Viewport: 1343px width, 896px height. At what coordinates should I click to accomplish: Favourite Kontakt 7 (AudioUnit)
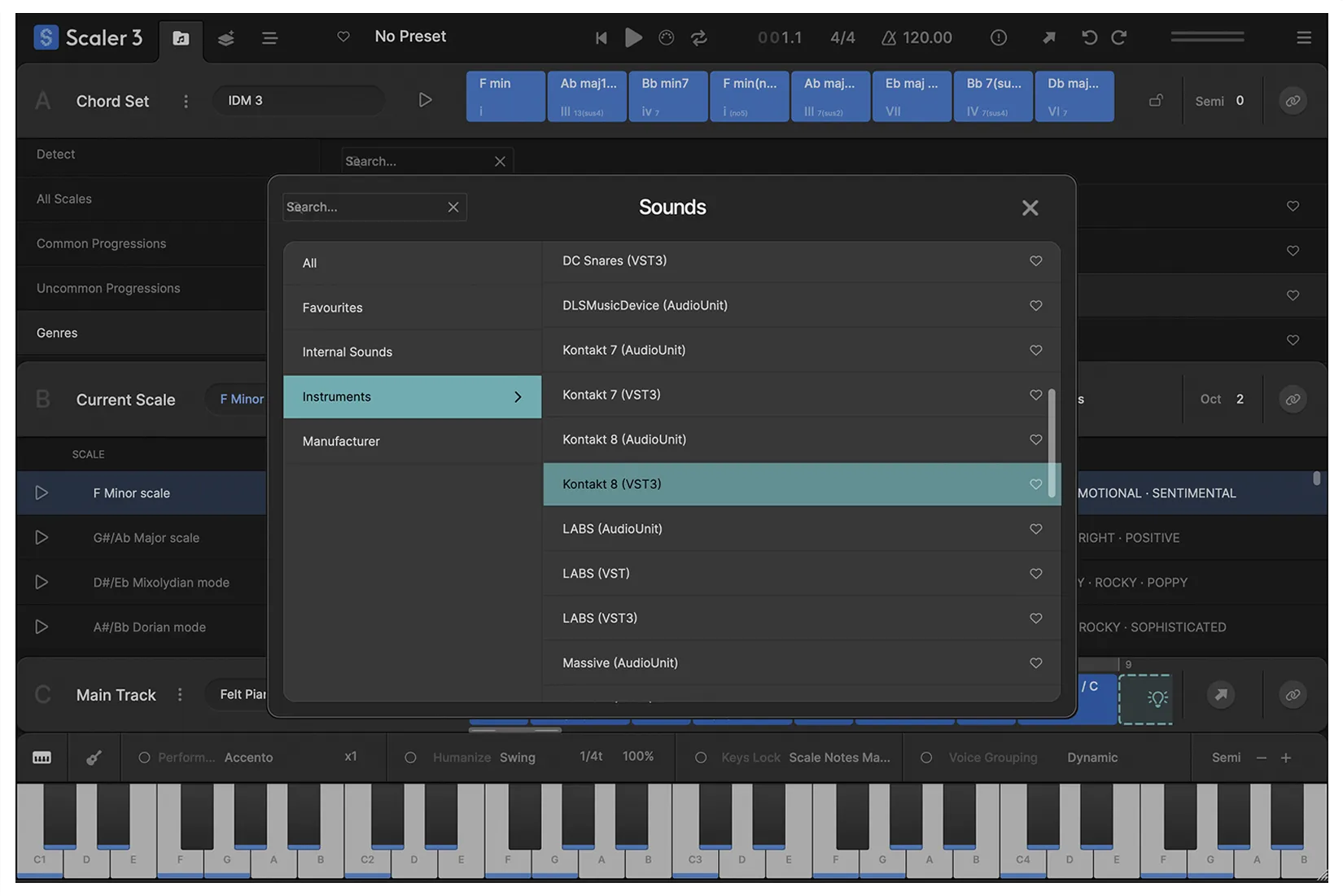(x=1035, y=351)
